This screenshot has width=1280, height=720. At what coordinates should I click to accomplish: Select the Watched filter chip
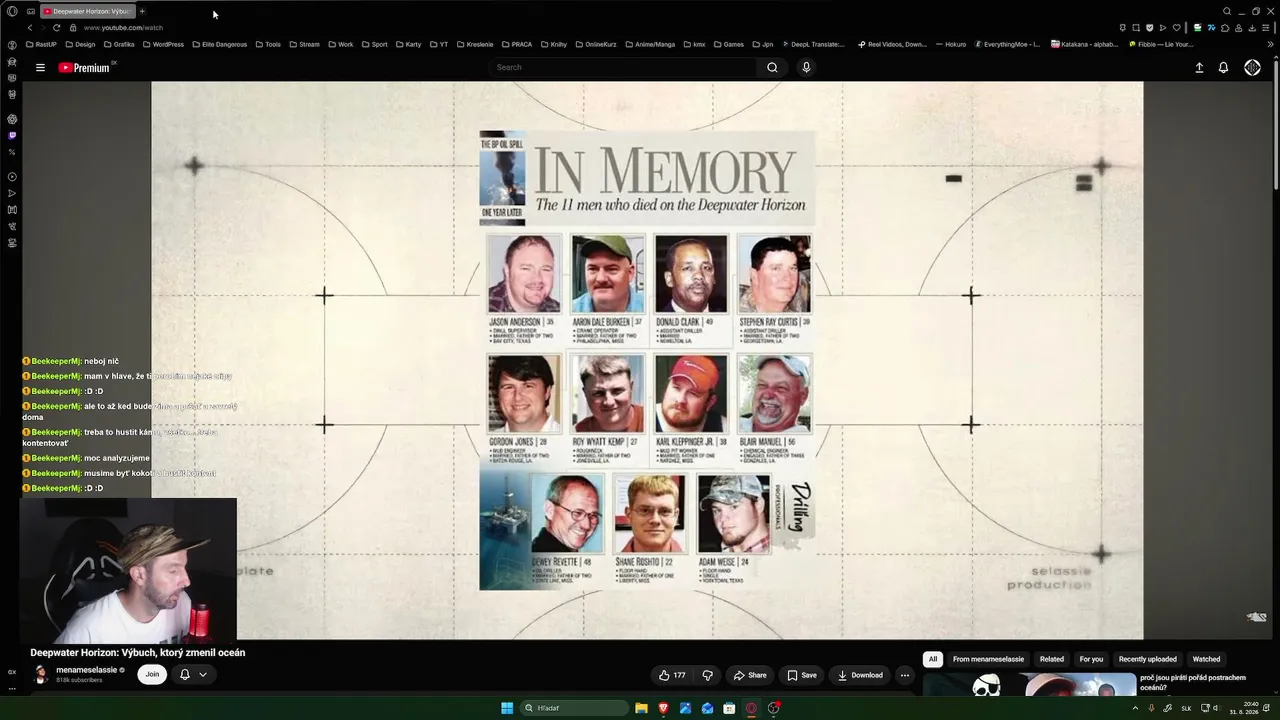coord(1206,659)
